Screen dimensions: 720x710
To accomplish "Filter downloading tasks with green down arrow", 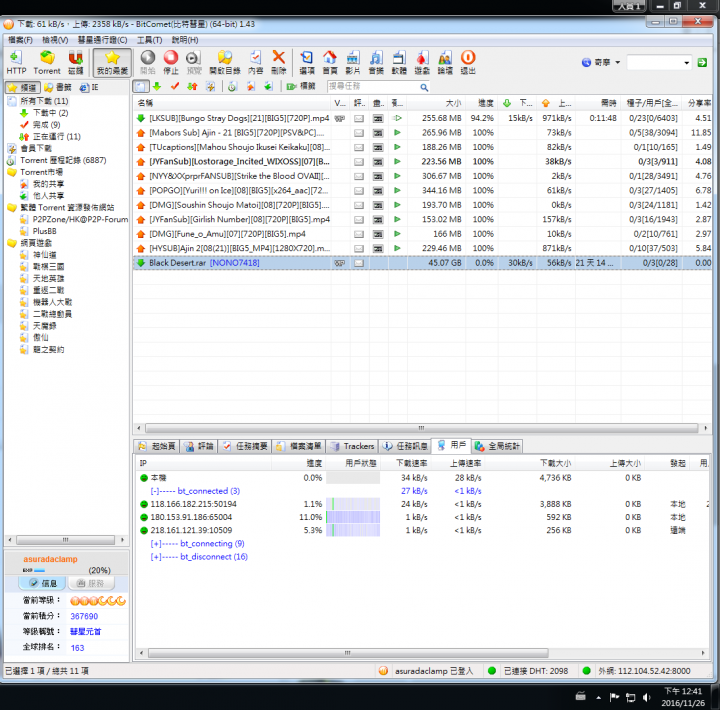I will [157, 86].
